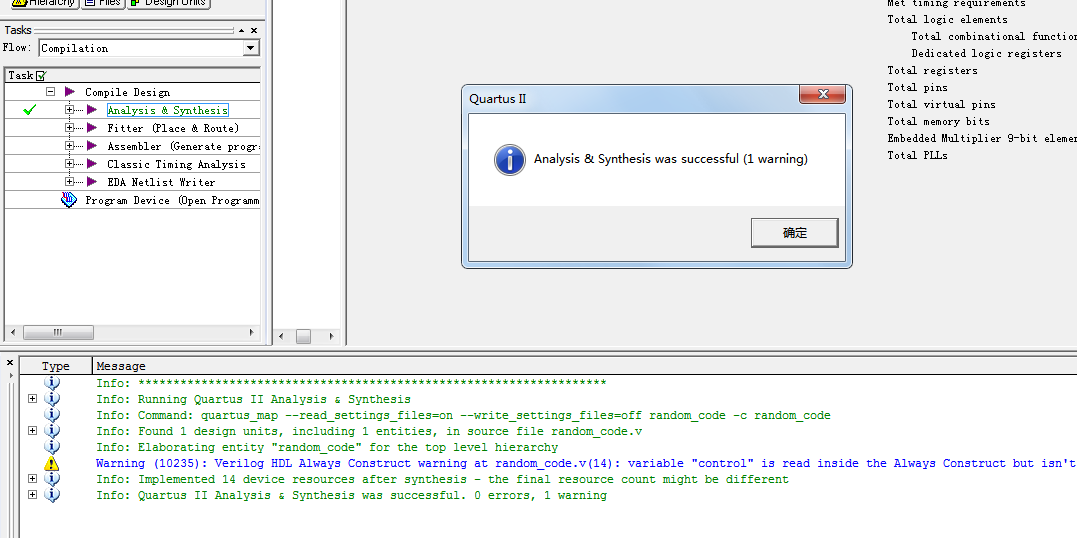
Task: Click middle pane scrollbar right arrow
Action: [332, 337]
